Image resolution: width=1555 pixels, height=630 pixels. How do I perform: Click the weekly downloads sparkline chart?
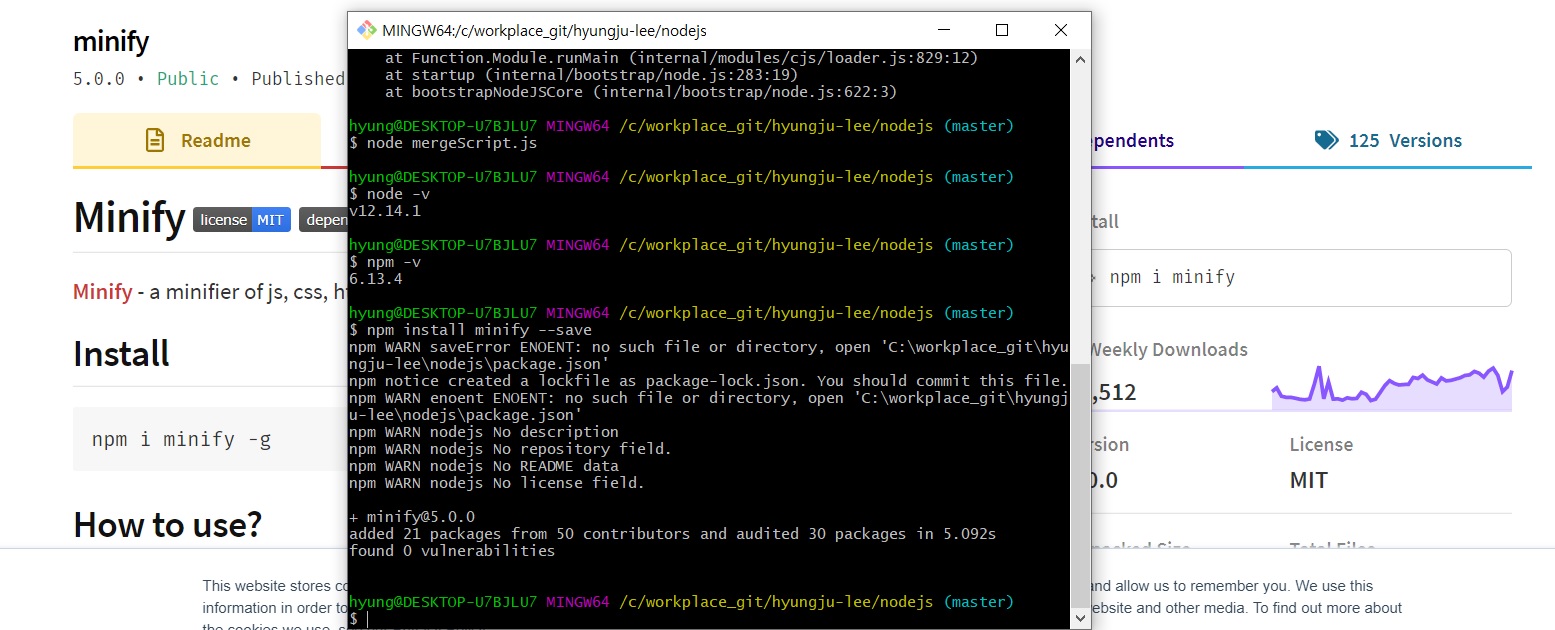click(1391, 388)
